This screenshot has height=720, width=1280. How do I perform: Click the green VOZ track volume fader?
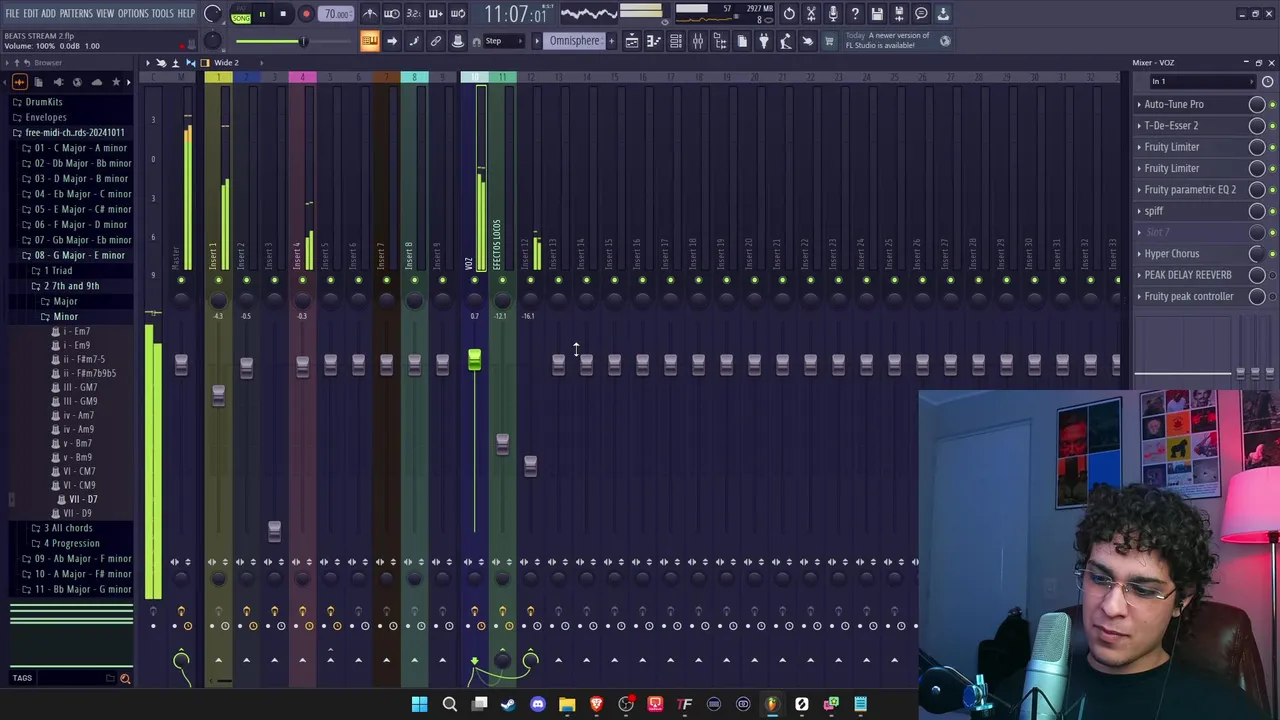474,358
